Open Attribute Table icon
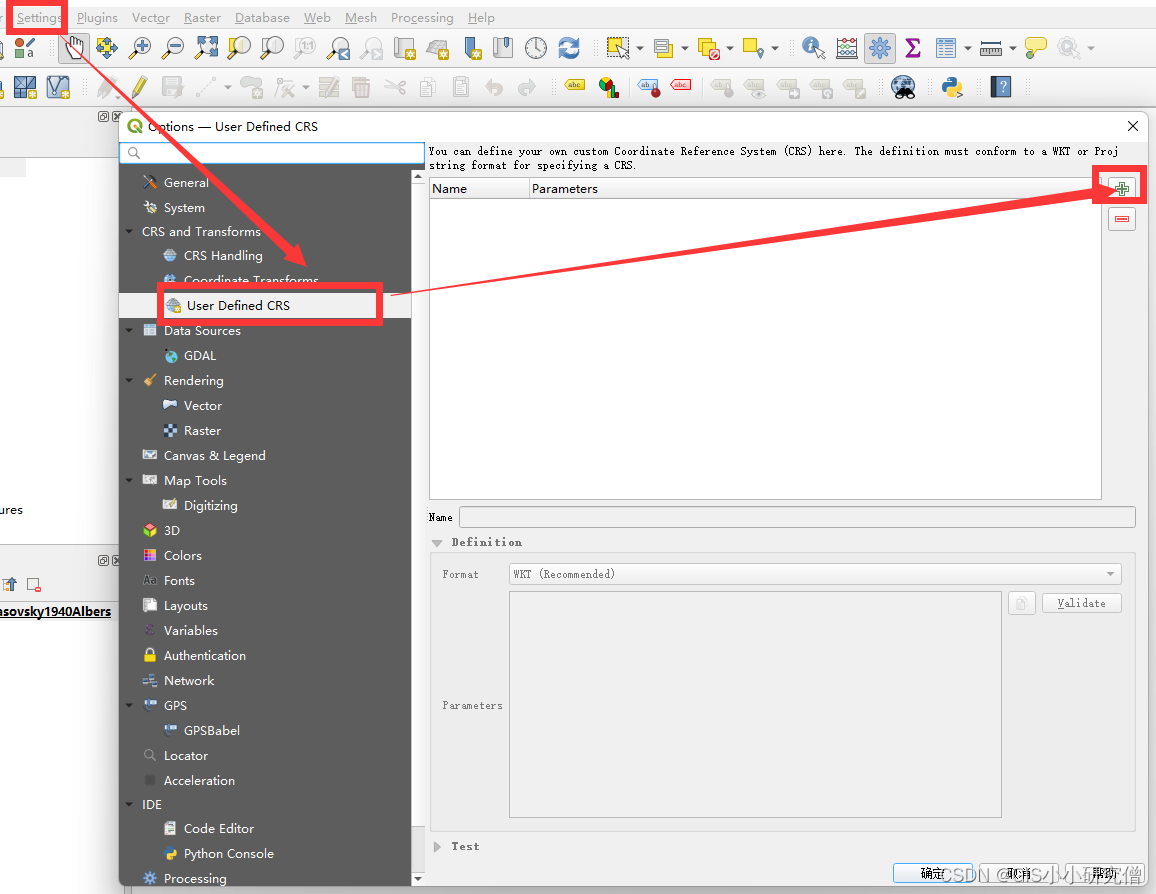 (x=946, y=48)
